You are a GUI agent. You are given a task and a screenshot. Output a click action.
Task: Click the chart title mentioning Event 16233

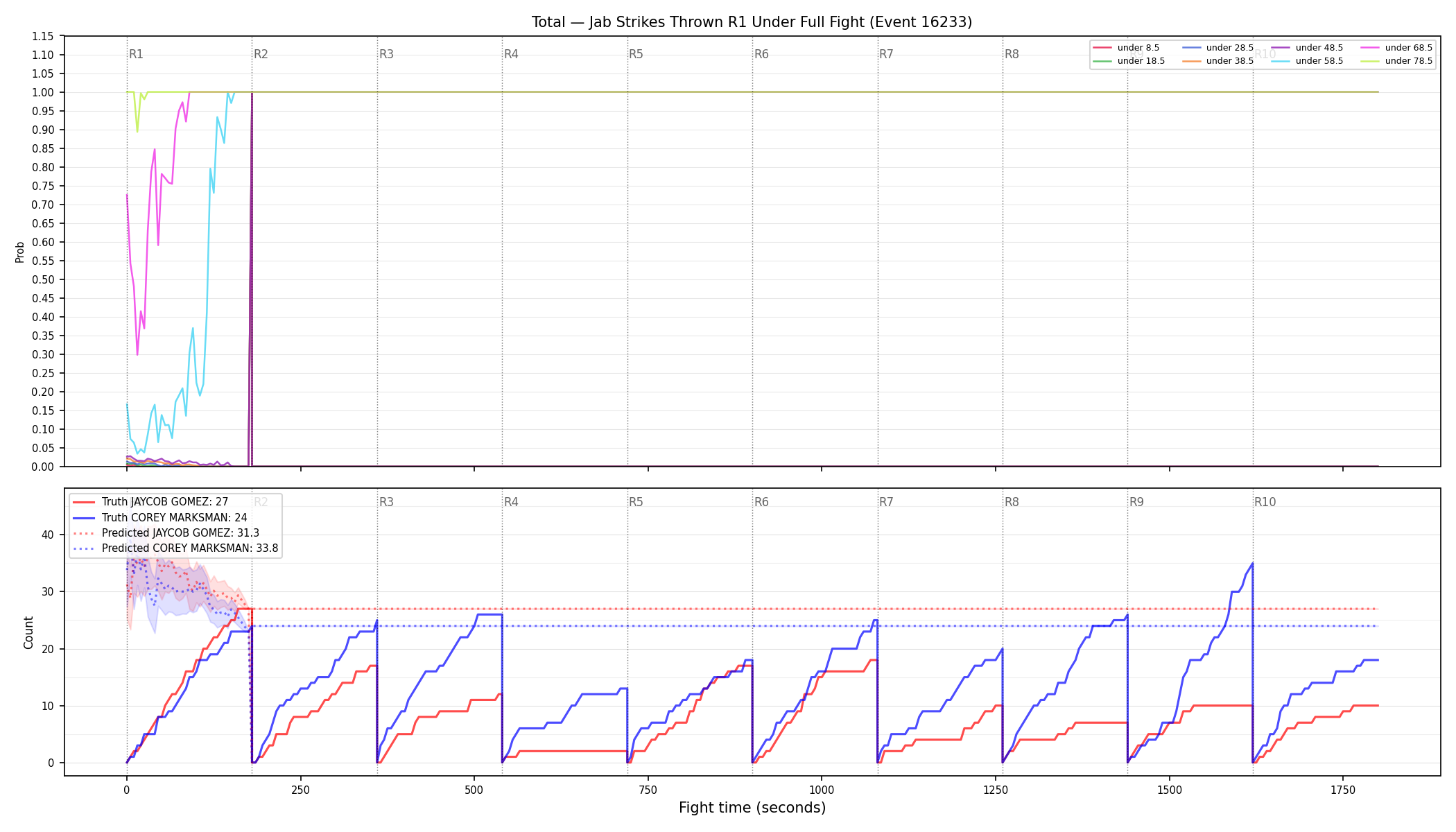(x=752, y=22)
